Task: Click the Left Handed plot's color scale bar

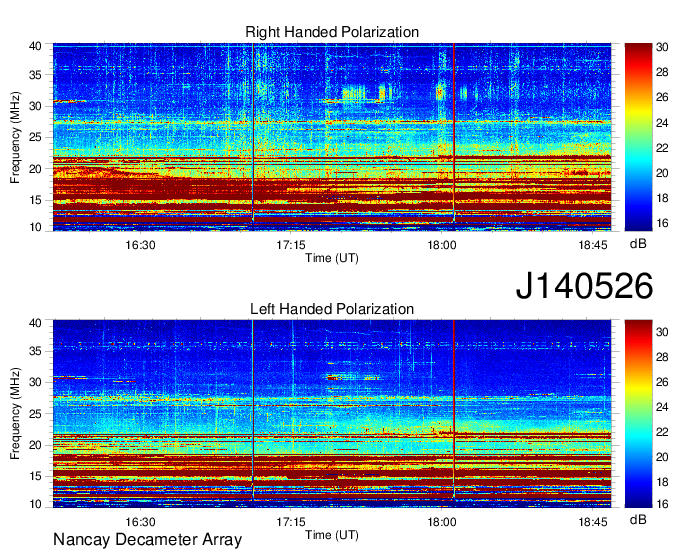Action: pos(638,414)
